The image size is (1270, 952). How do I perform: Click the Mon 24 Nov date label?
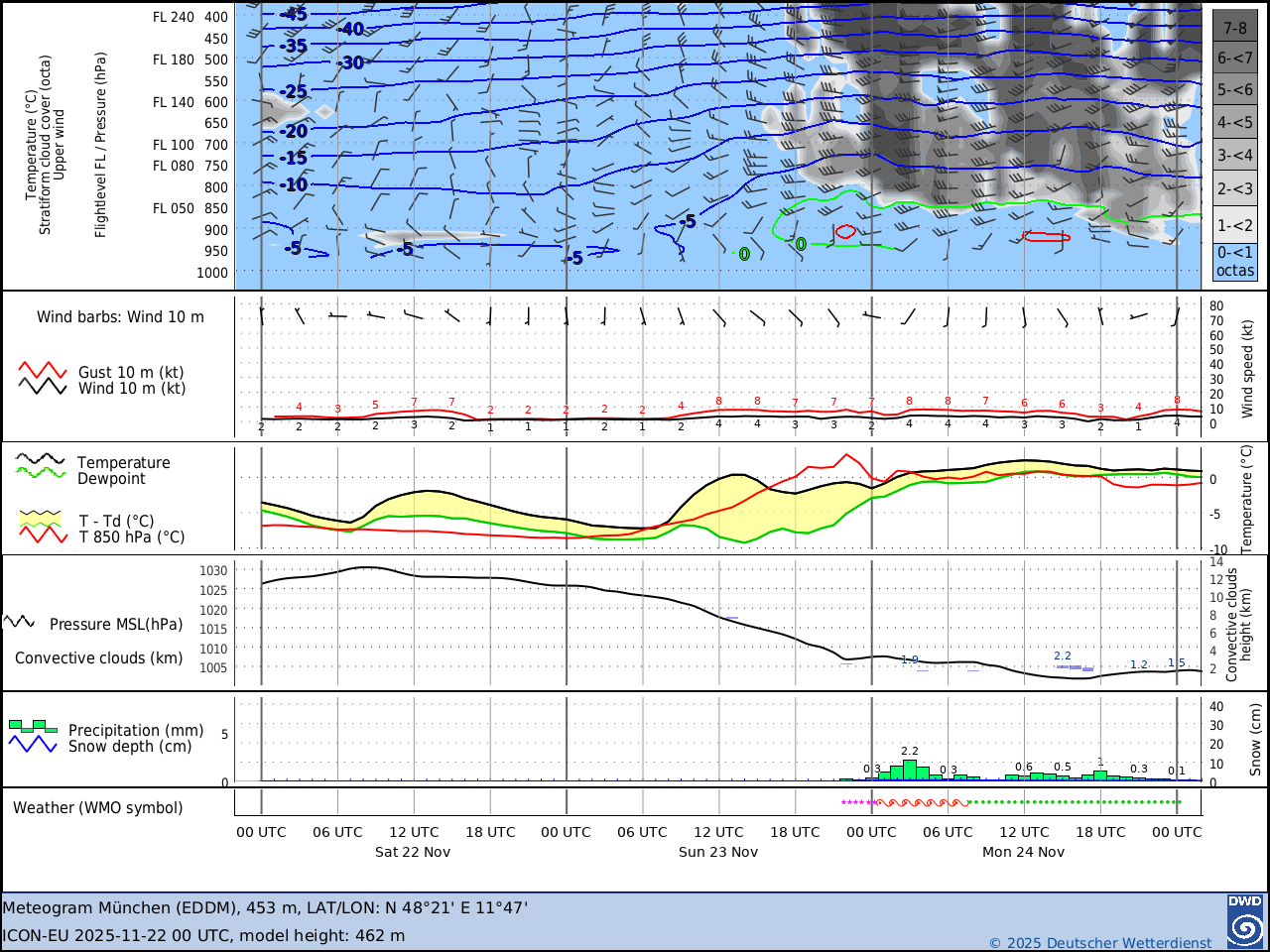tap(1023, 852)
